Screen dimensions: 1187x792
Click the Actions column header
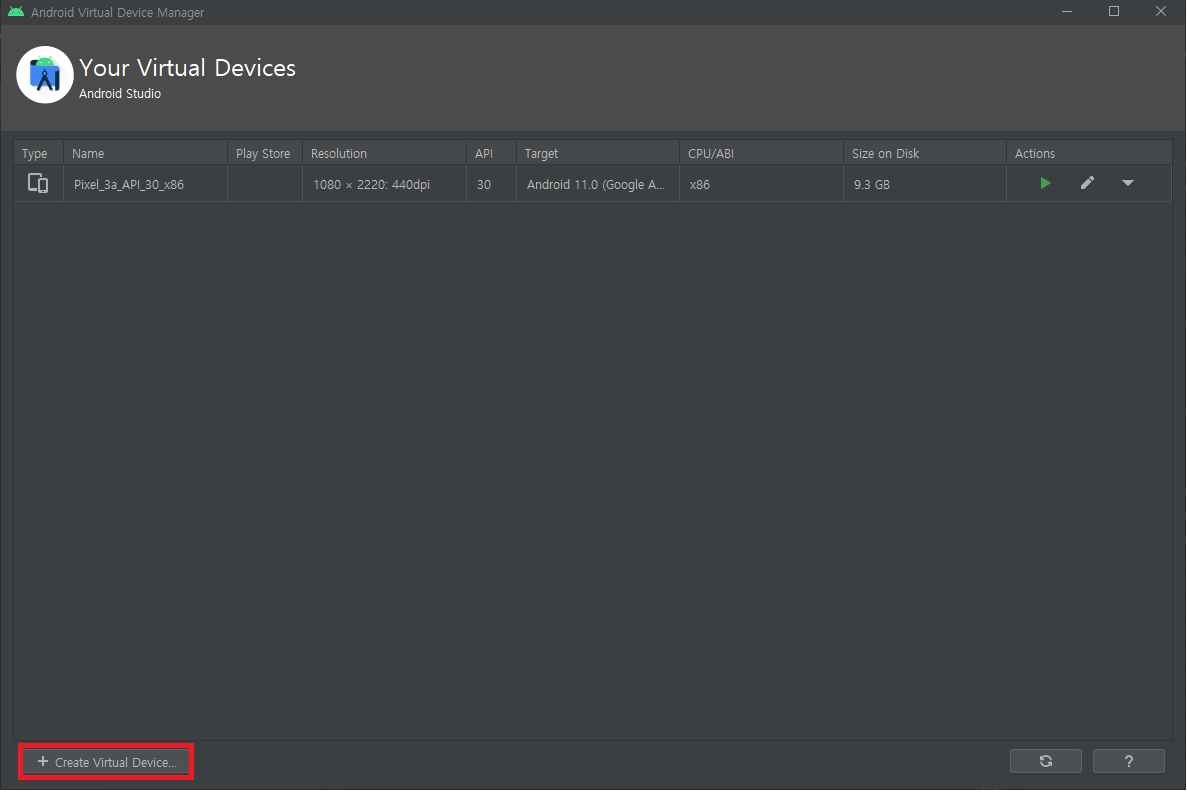[1089, 153]
